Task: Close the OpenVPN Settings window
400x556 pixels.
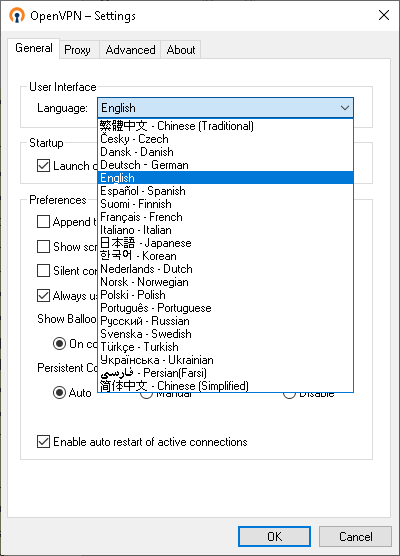Action: [384, 15]
